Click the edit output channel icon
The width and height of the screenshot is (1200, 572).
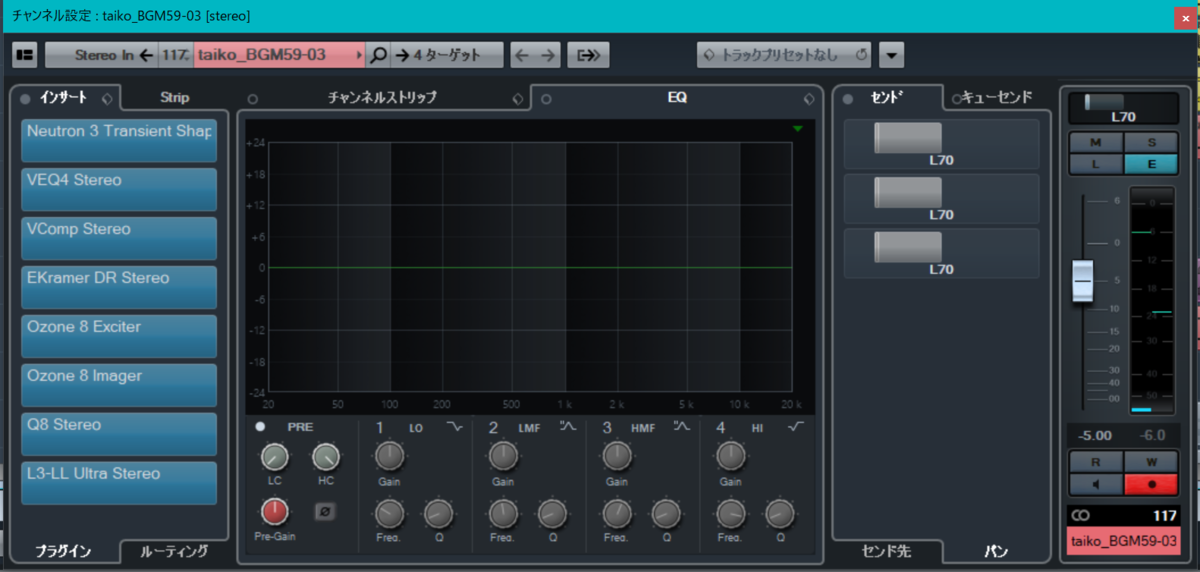pyautogui.click(x=588, y=55)
